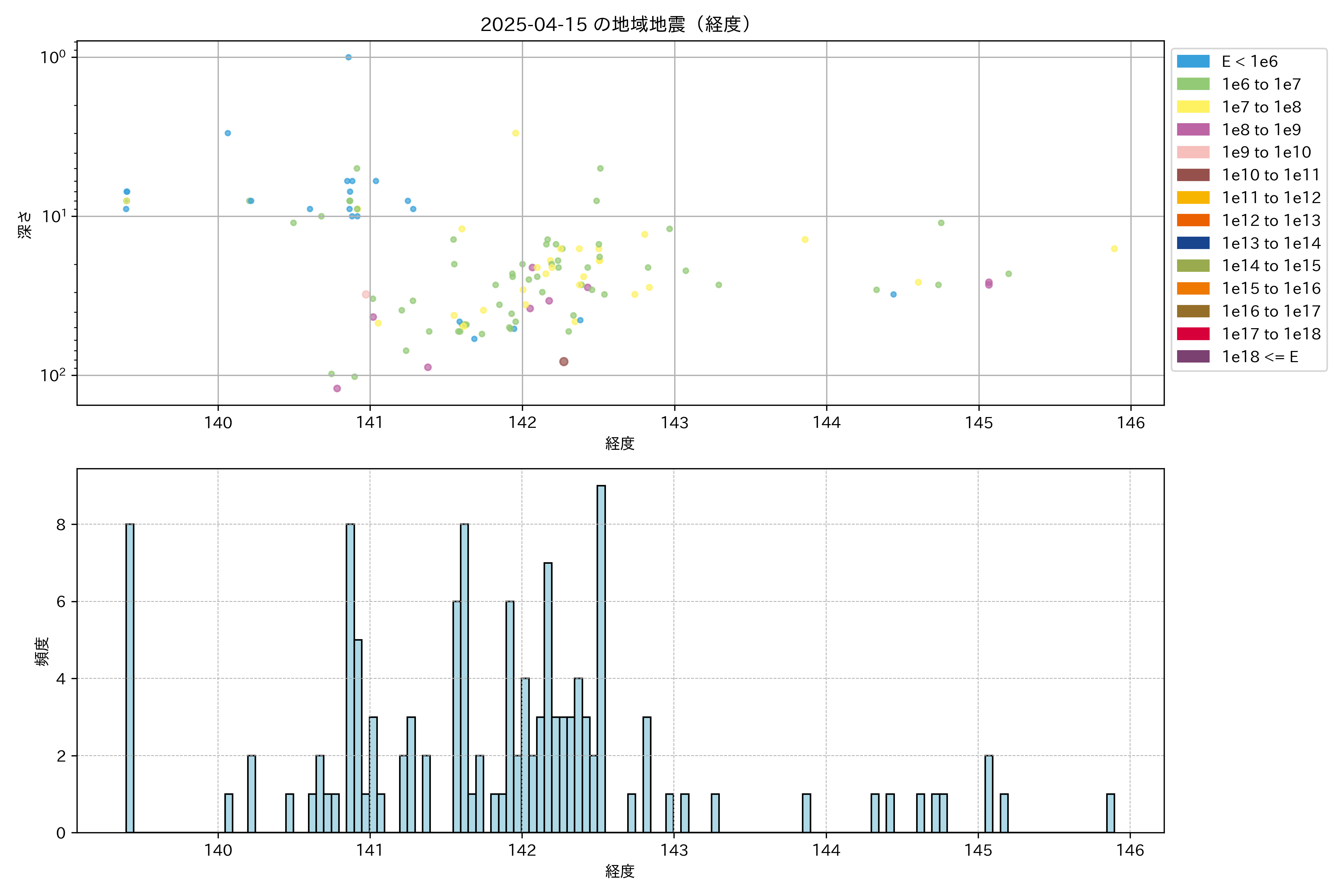Click the crimson 1e17 to 1e18 swatch
This screenshot has height=896, width=1344.
pyautogui.click(x=1193, y=334)
